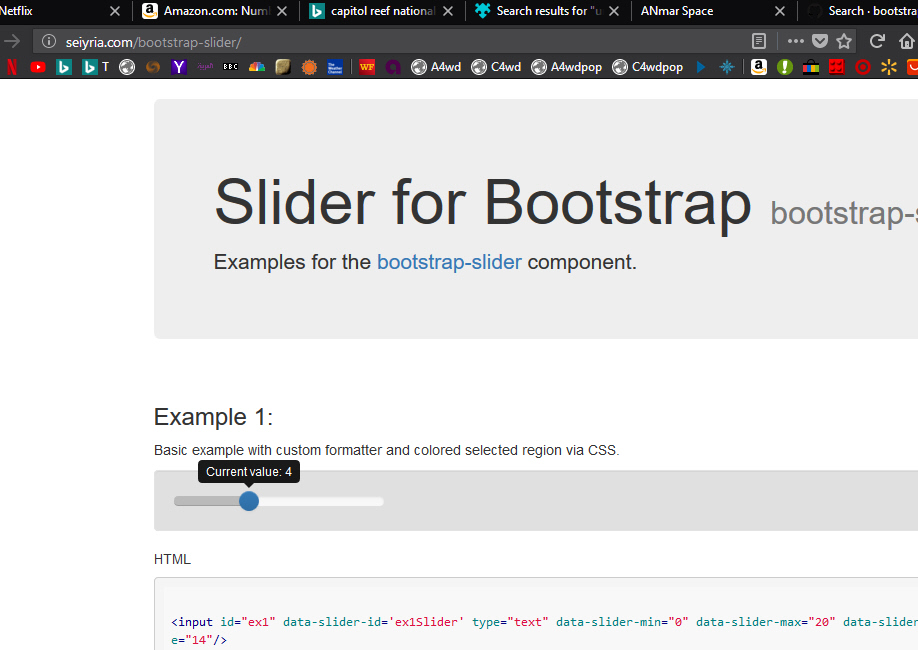Toggle Reader View in address bar
Screen dimensions: 918x650
(x=759, y=42)
